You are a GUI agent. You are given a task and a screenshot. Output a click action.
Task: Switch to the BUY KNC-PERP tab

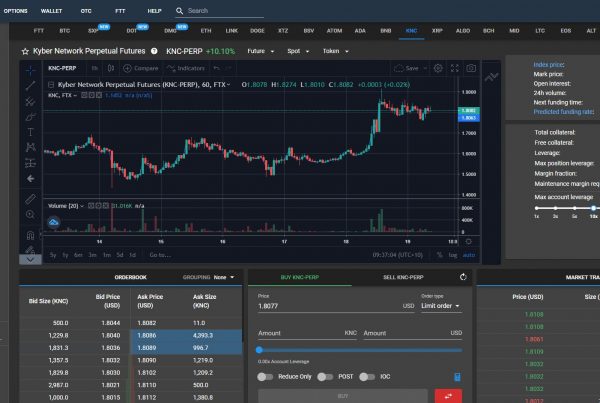tap(300, 277)
